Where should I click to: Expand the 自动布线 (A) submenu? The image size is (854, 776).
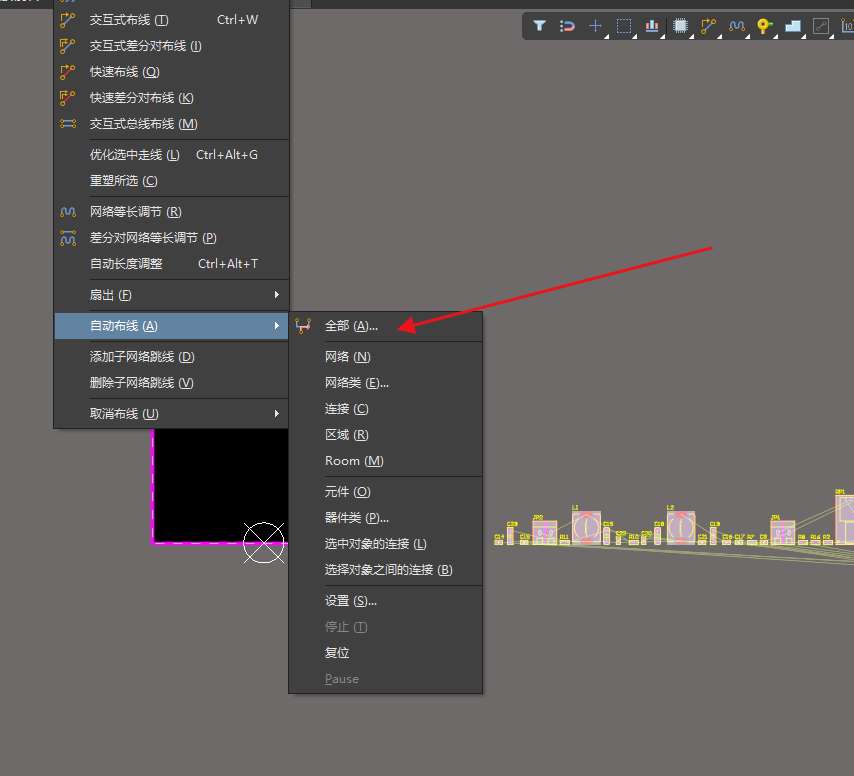(171, 326)
